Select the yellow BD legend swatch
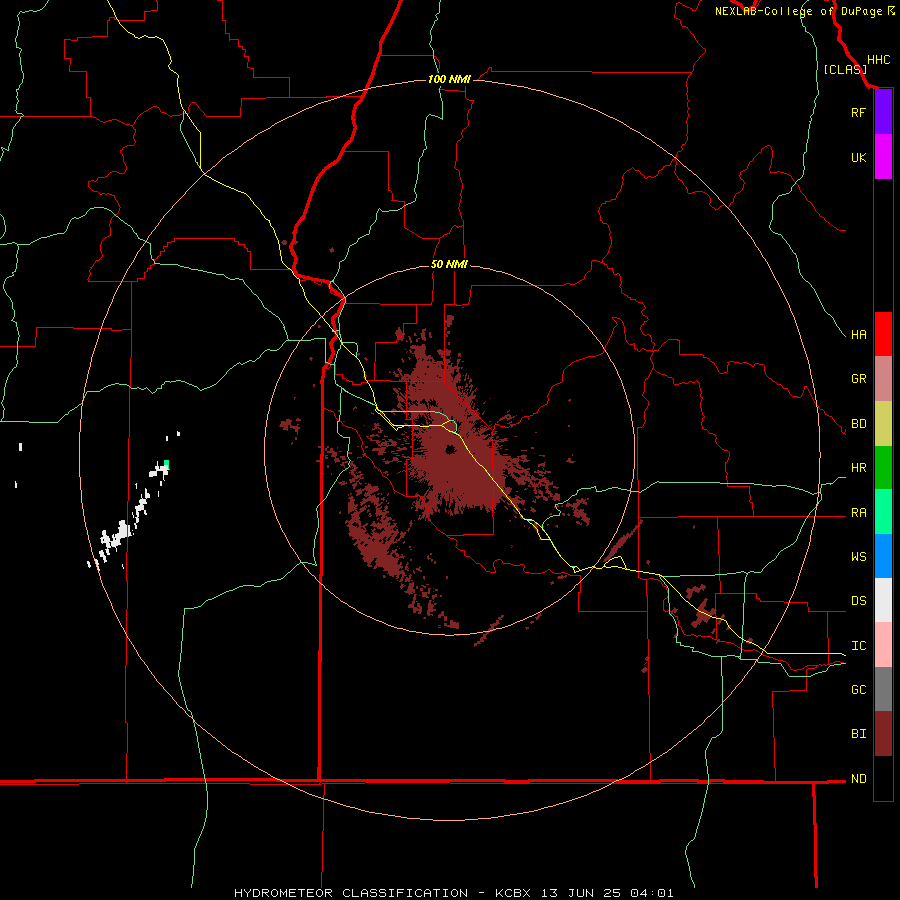Viewport: 900px width, 900px height. coord(883,424)
